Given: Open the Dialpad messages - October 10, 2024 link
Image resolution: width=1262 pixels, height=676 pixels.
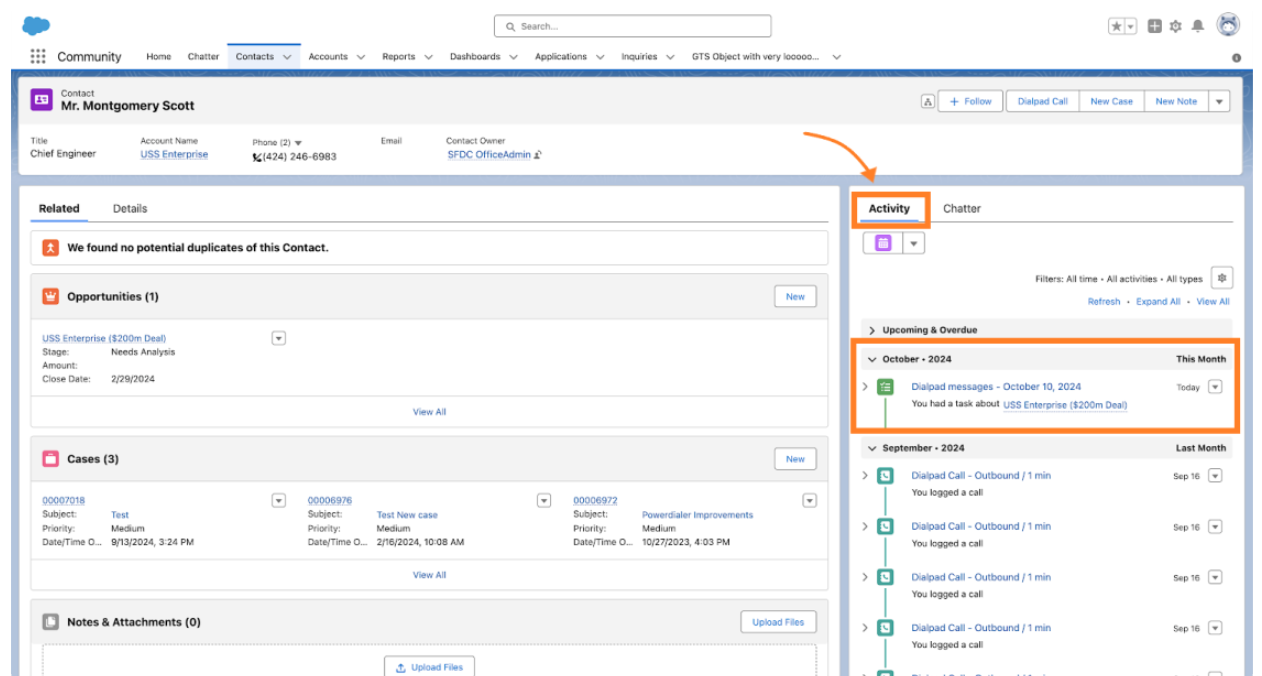Looking at the screenshot, I should pos(996,387).
